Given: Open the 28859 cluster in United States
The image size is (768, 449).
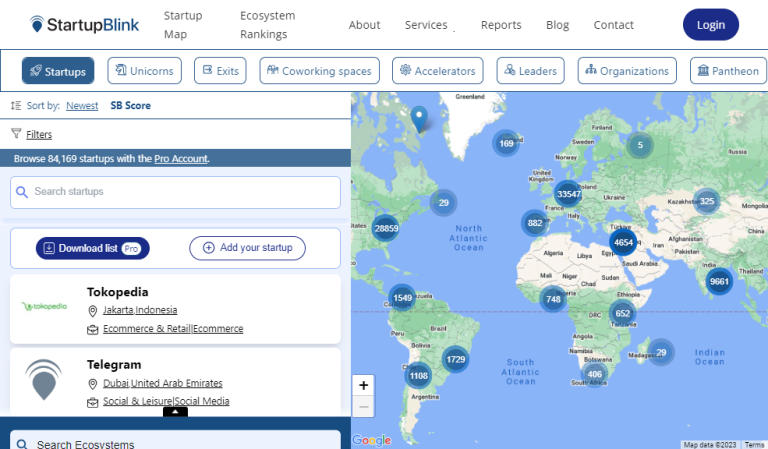Looking at the screenshot, I should coord(386,228).
